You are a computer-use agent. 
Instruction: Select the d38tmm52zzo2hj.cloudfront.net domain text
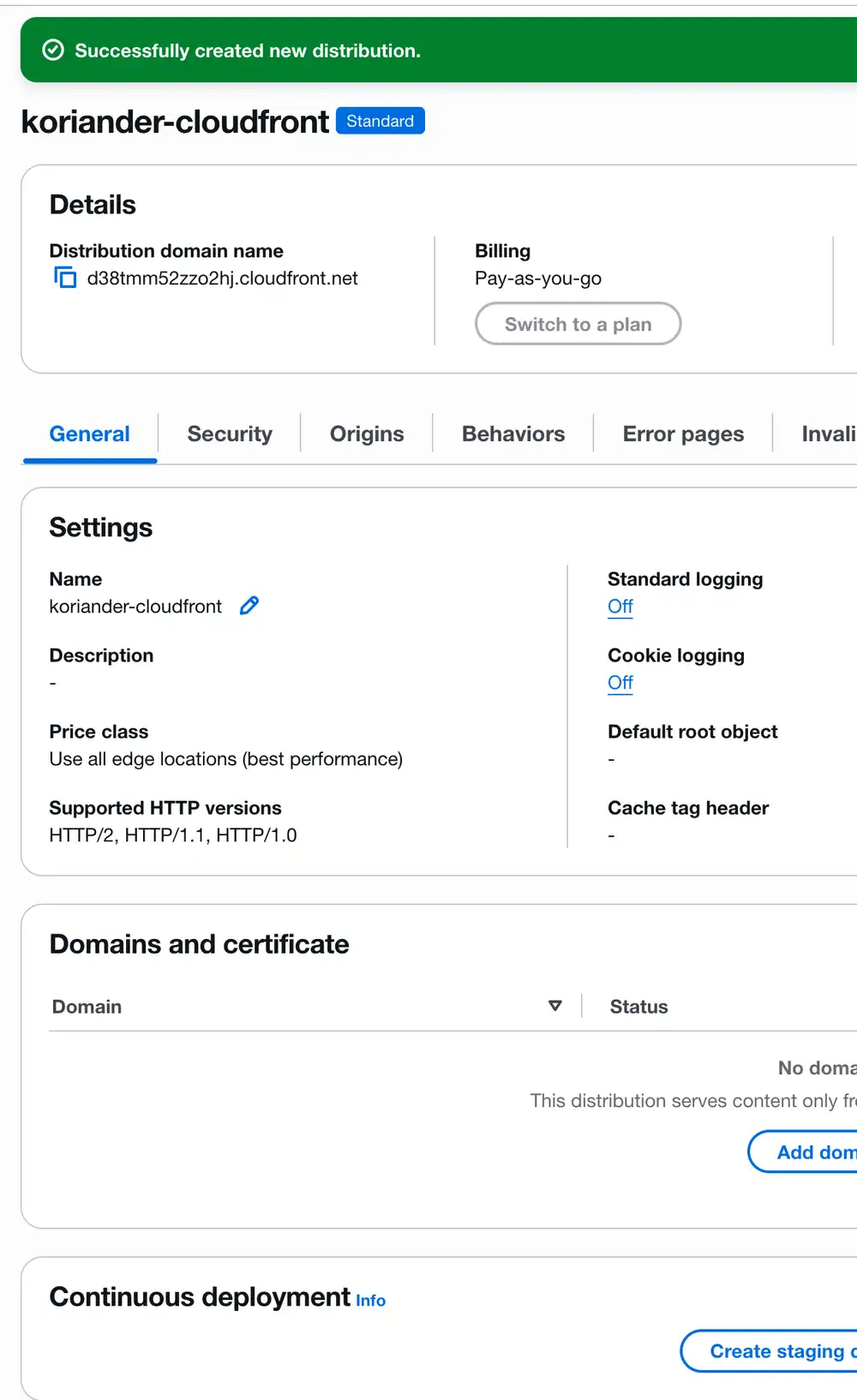(223, 278)
